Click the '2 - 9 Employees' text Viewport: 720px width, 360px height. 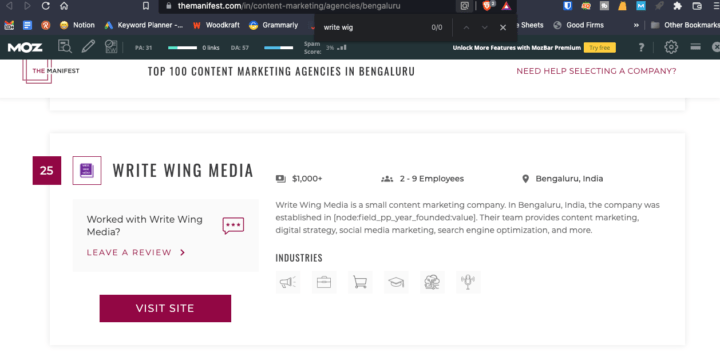(432, 179)
